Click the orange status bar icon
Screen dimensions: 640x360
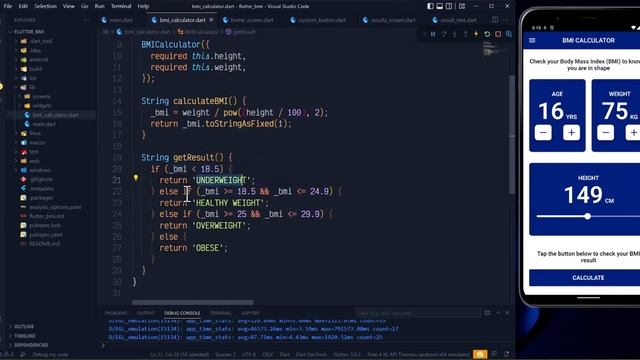coord(480,354)
